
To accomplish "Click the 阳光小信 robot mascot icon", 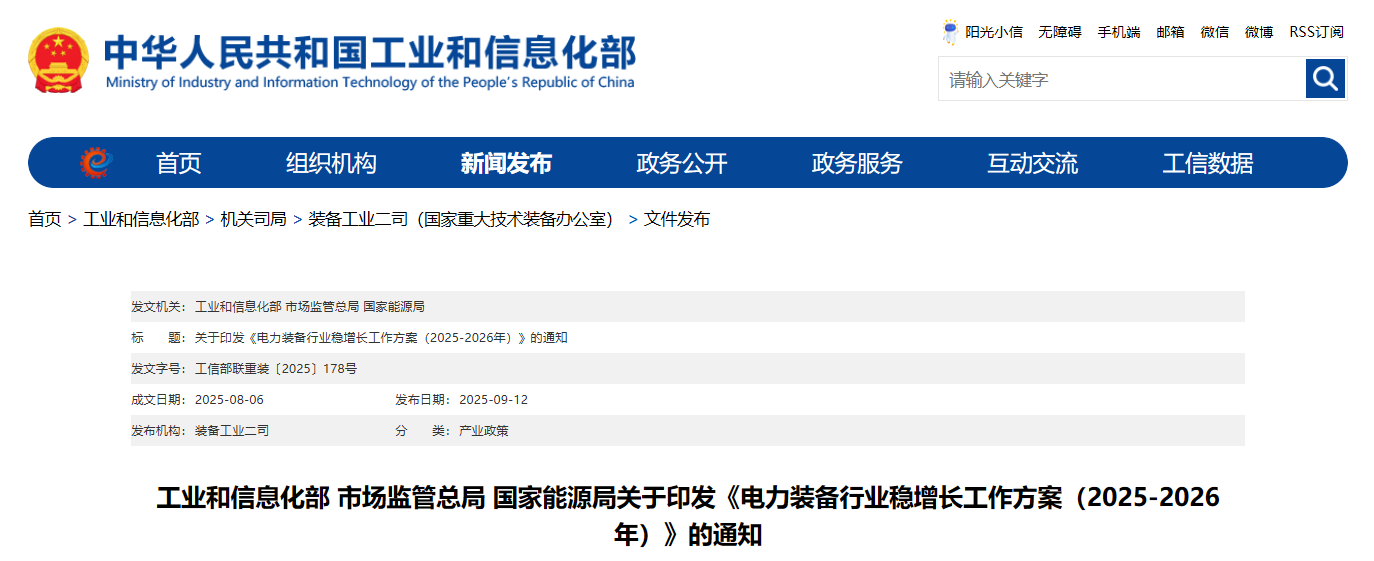I will (x=949, y=32).
